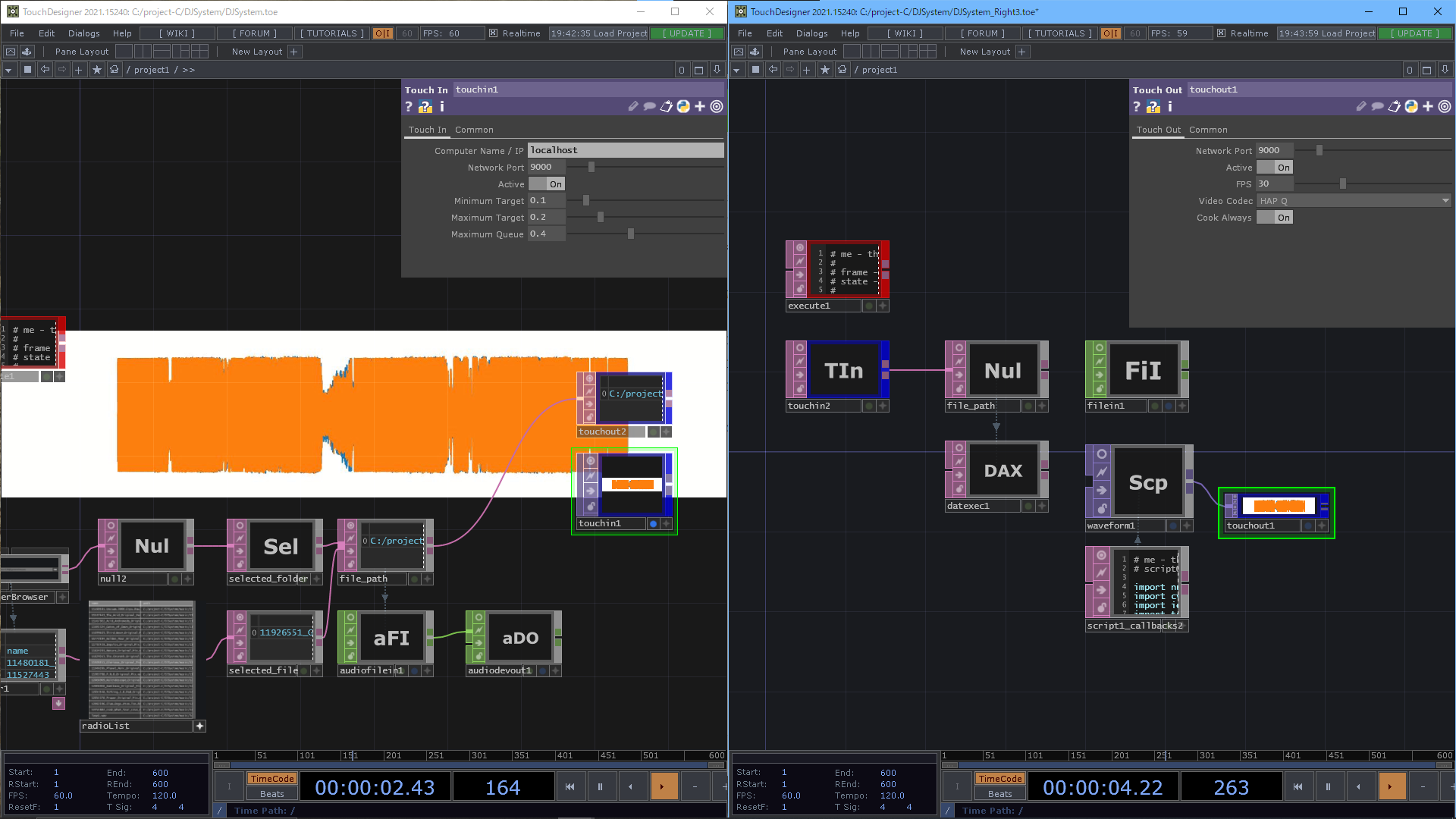Toggle Cook Always in Touch Out parameters
1456x819 pixels.
(1275, 218)
